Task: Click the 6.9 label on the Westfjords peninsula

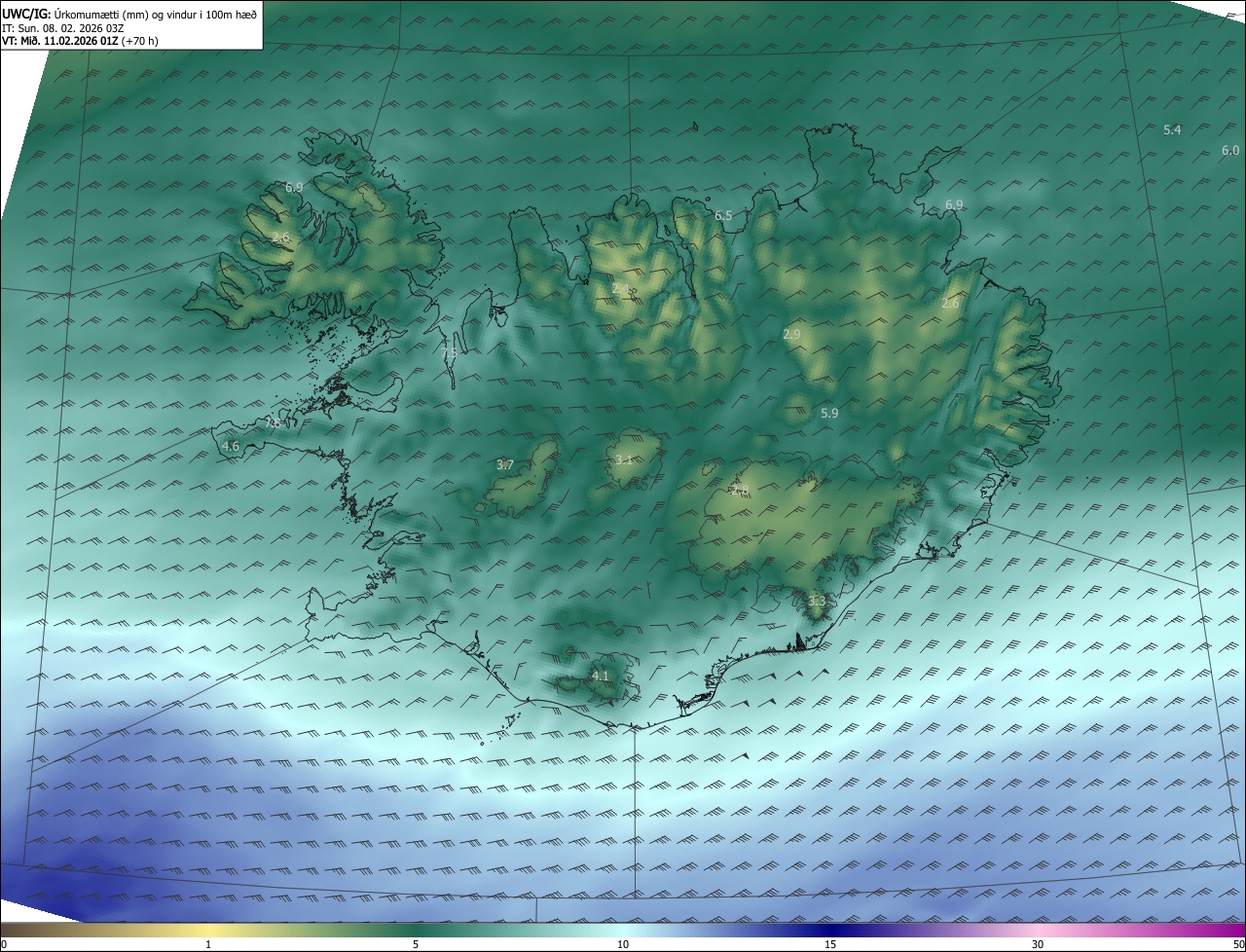Action: tap(294, 187)
